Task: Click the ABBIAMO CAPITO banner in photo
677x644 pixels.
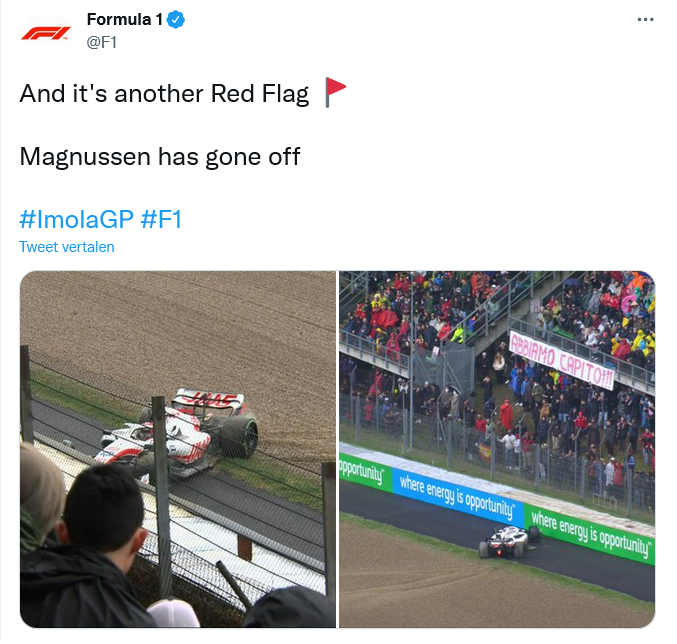Action: [561, 360]
